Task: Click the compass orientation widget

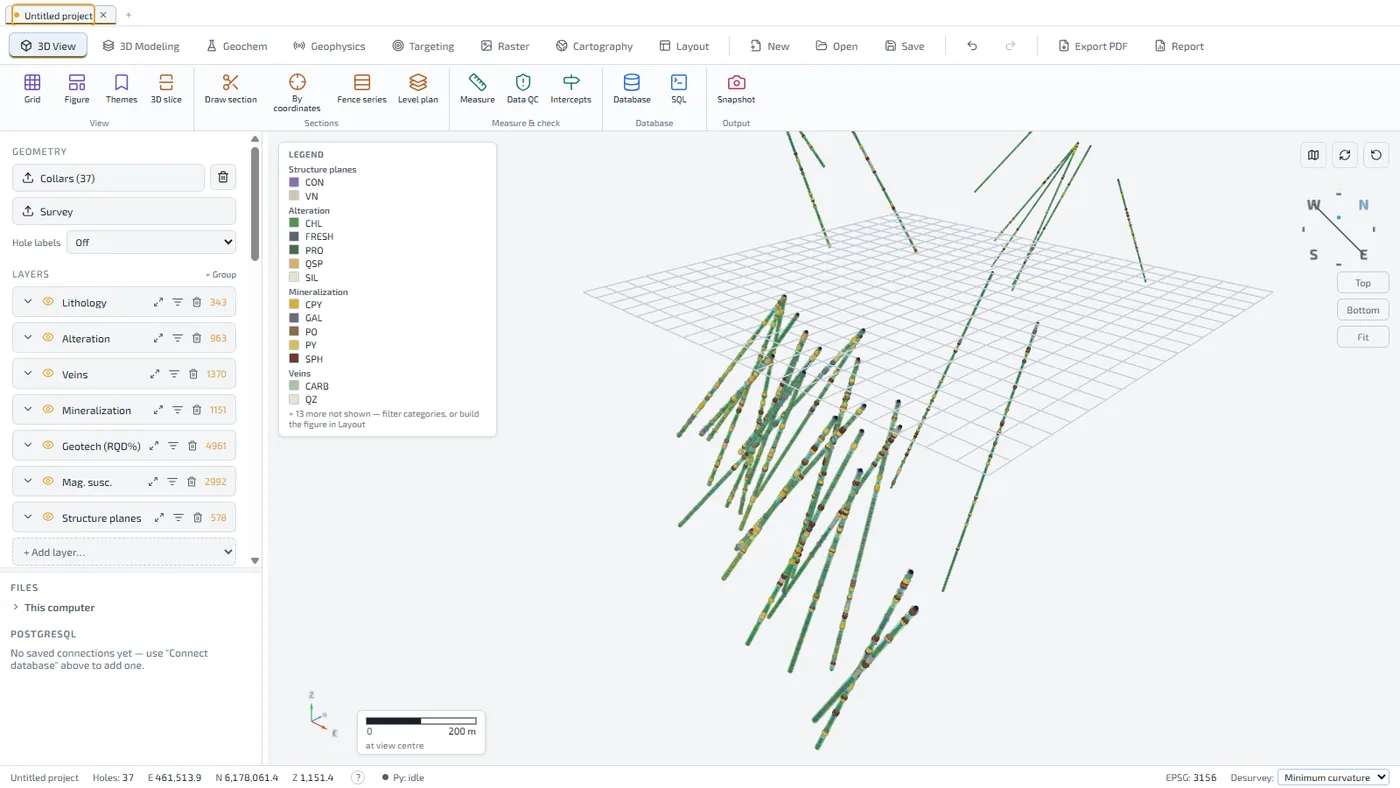Action: click(1338, 228)
